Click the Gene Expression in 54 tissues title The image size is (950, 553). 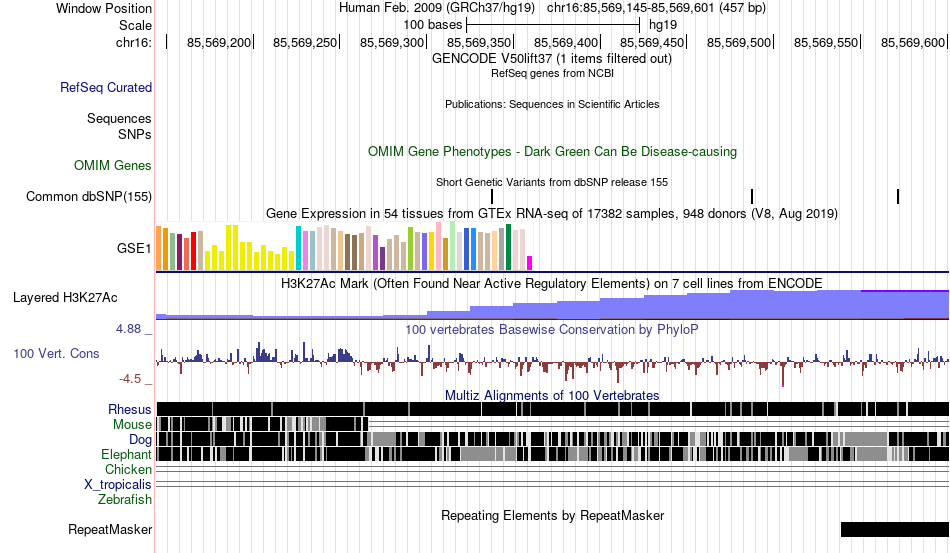(552, 213)
